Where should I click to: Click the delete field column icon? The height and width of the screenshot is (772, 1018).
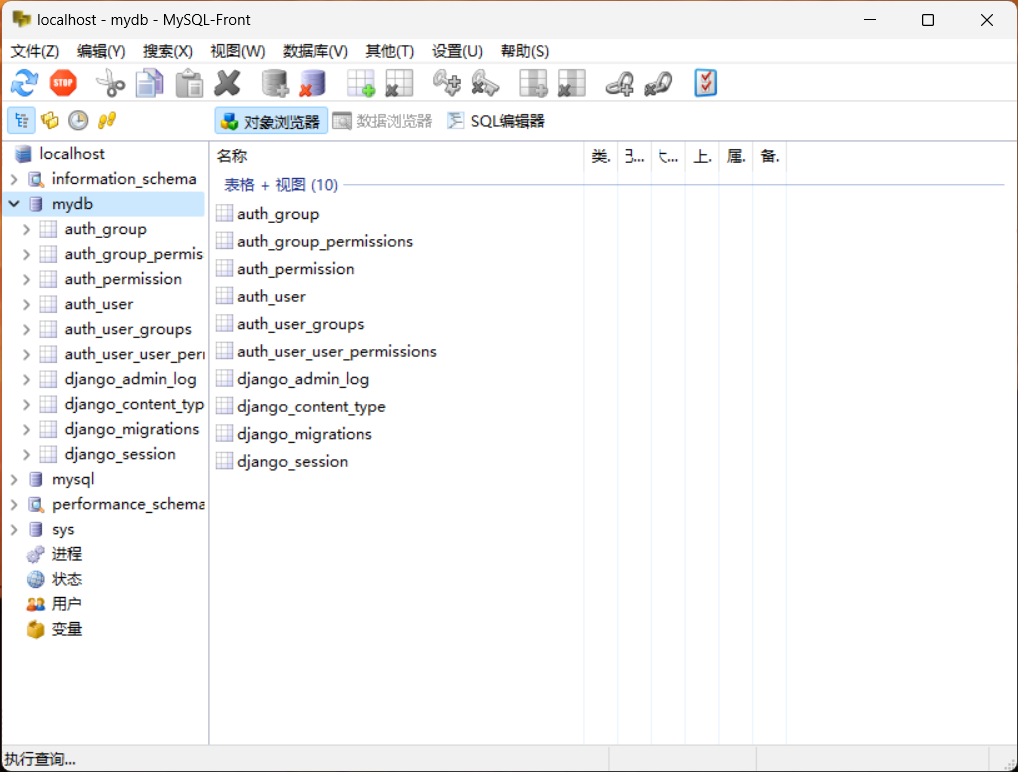571,83
